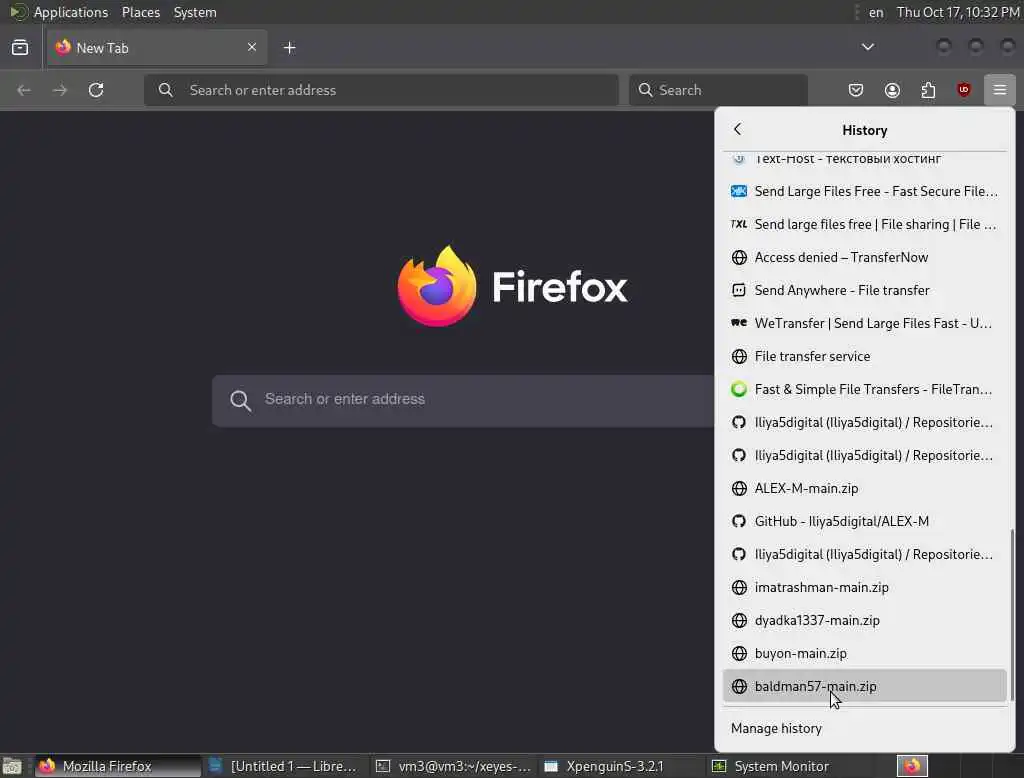
Task: Go back from the History panel
Action: coord(737,129)
